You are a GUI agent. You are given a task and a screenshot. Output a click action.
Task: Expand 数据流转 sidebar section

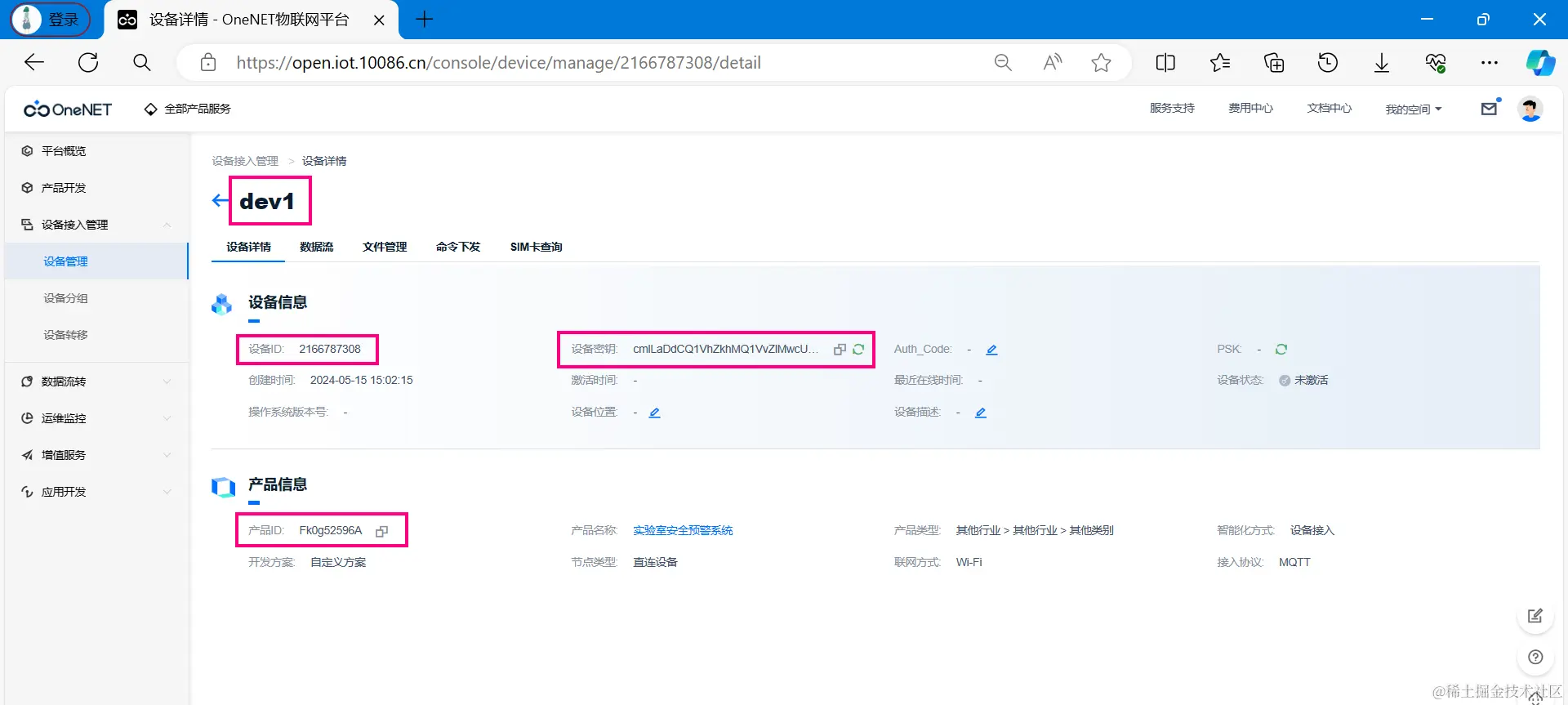tap(167, 382)
